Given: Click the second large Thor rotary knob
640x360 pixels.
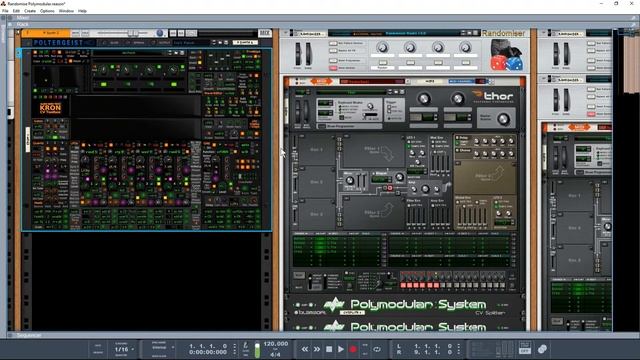Looking at the screenshot, I should click(x=458, y=98).
